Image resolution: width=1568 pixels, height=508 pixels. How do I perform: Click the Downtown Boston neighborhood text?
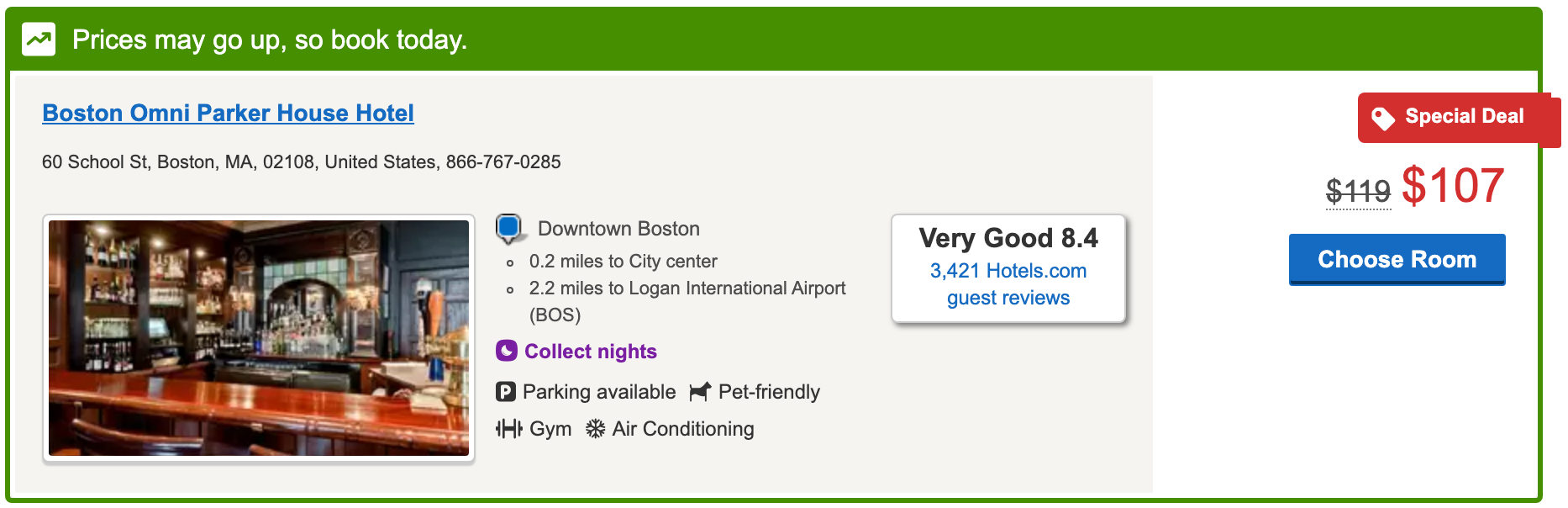coord(618,229)
